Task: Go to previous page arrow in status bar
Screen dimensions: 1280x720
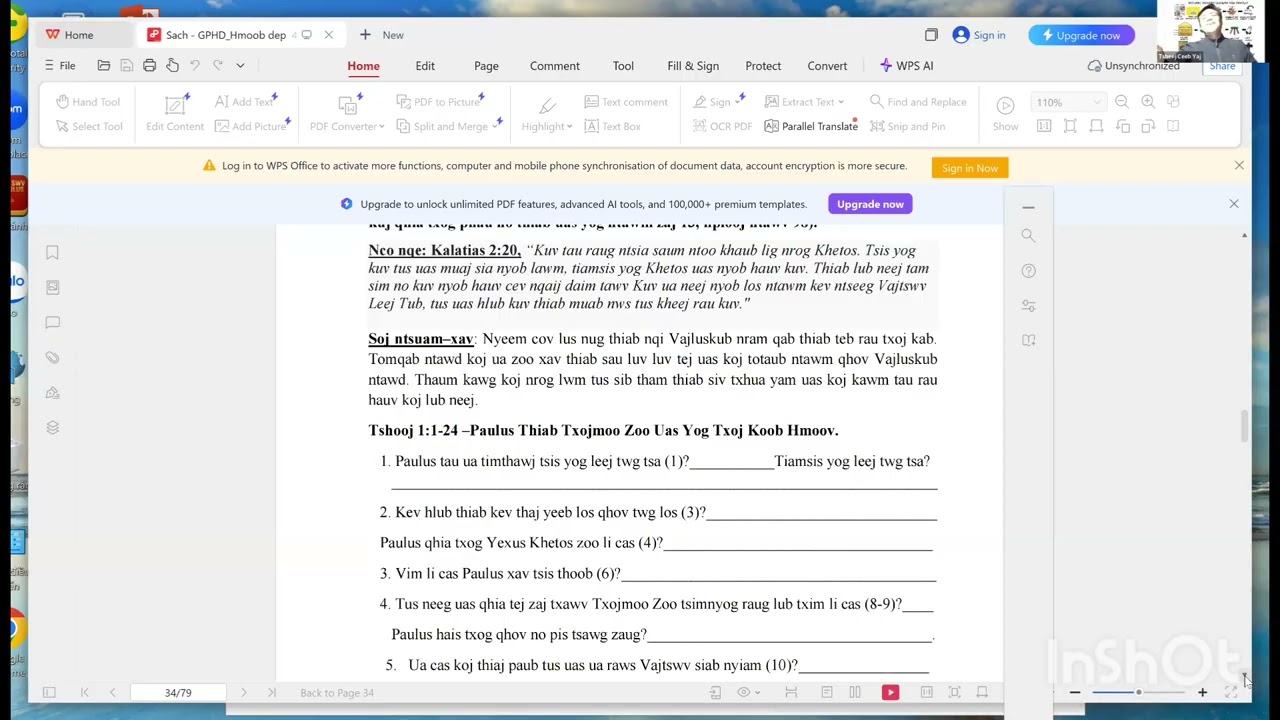Action: coord(112,692)
